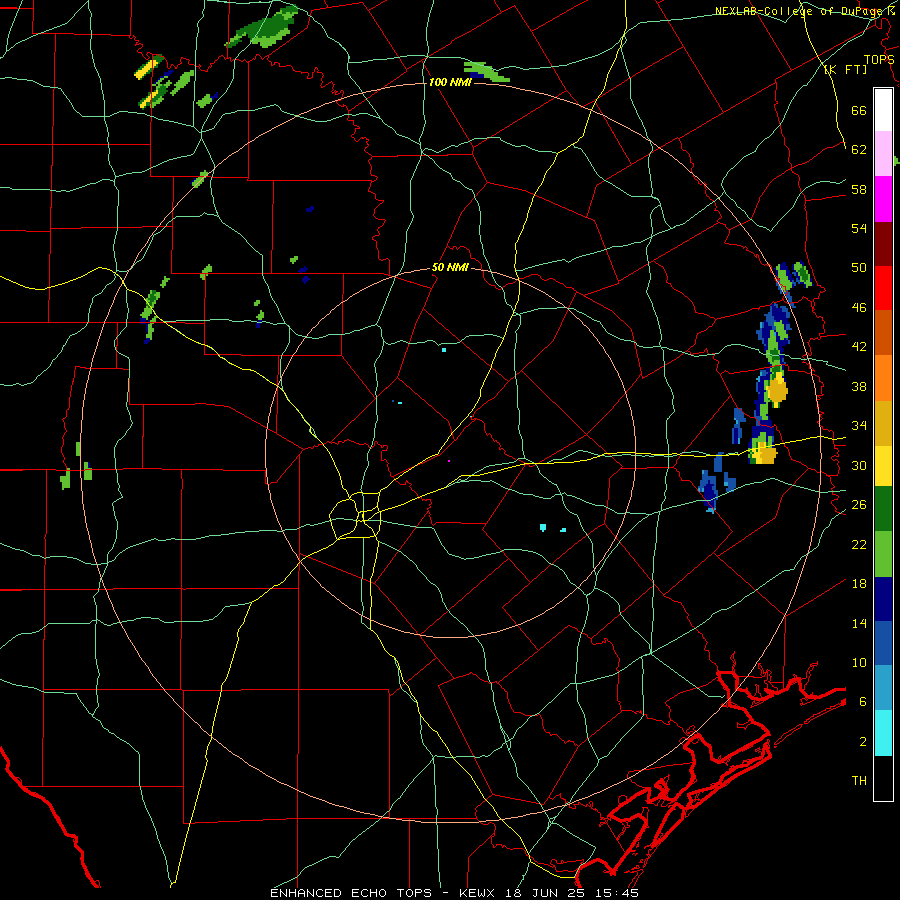The width and height of the screenshot is (900, 900).
Task: Click the "66" legend value
Action: click(859, 110)
